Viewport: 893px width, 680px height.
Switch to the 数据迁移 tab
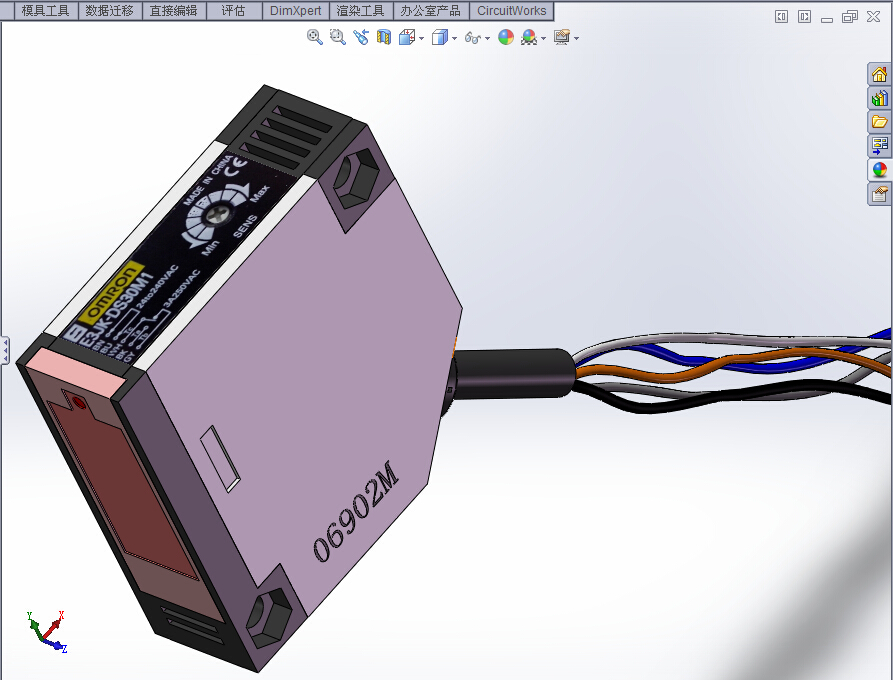click(109, 11)
